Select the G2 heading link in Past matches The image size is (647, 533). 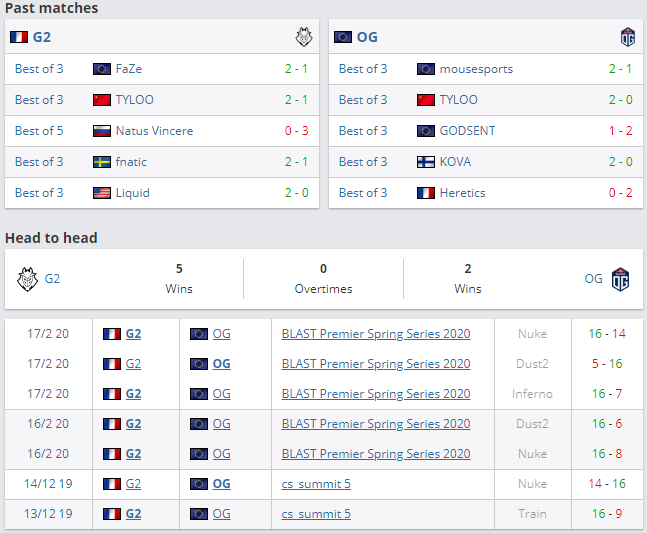(x=42, y=37)
